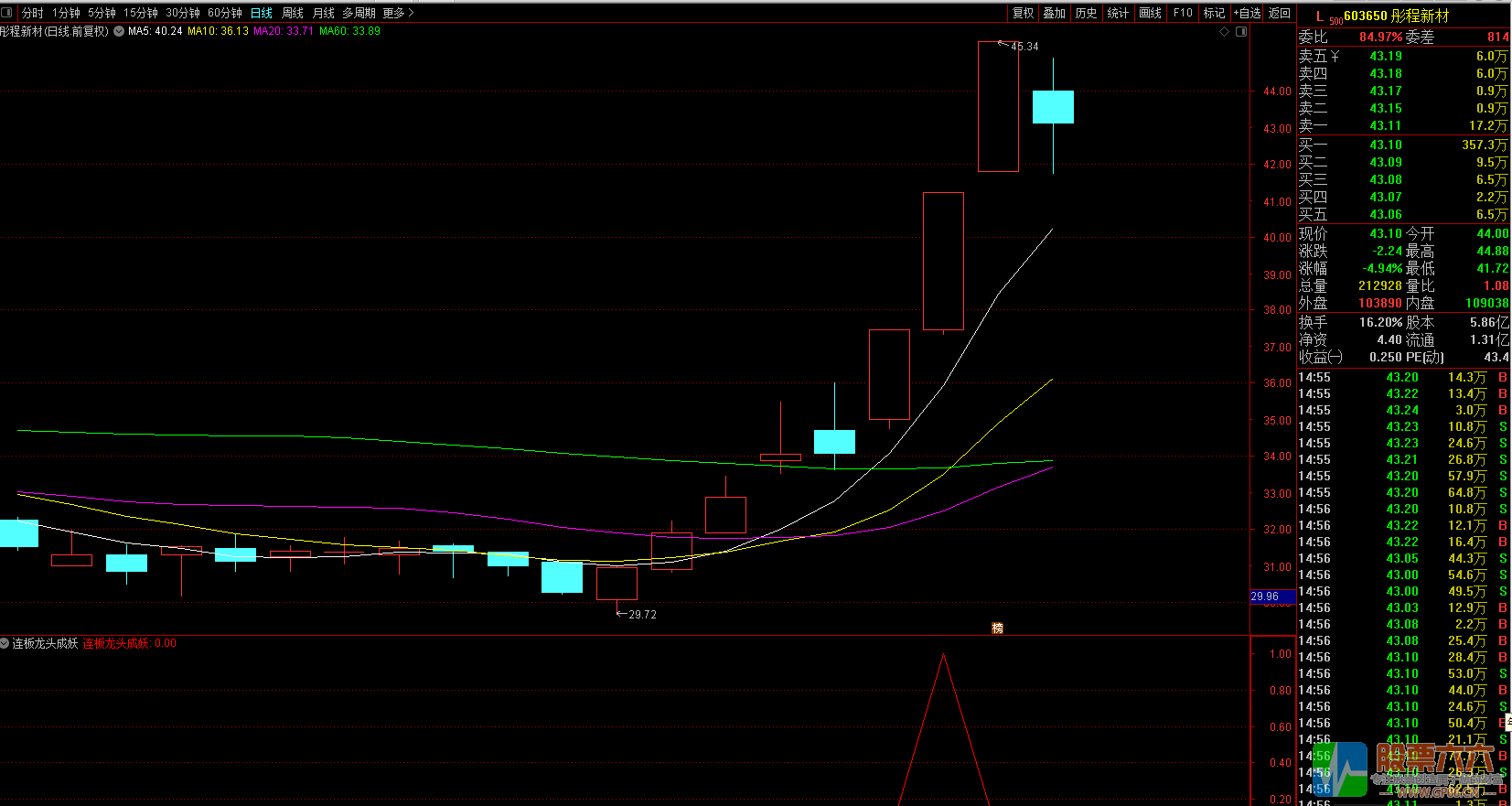Click the diamond icon in chart corner

click(x=1225, y=31)
